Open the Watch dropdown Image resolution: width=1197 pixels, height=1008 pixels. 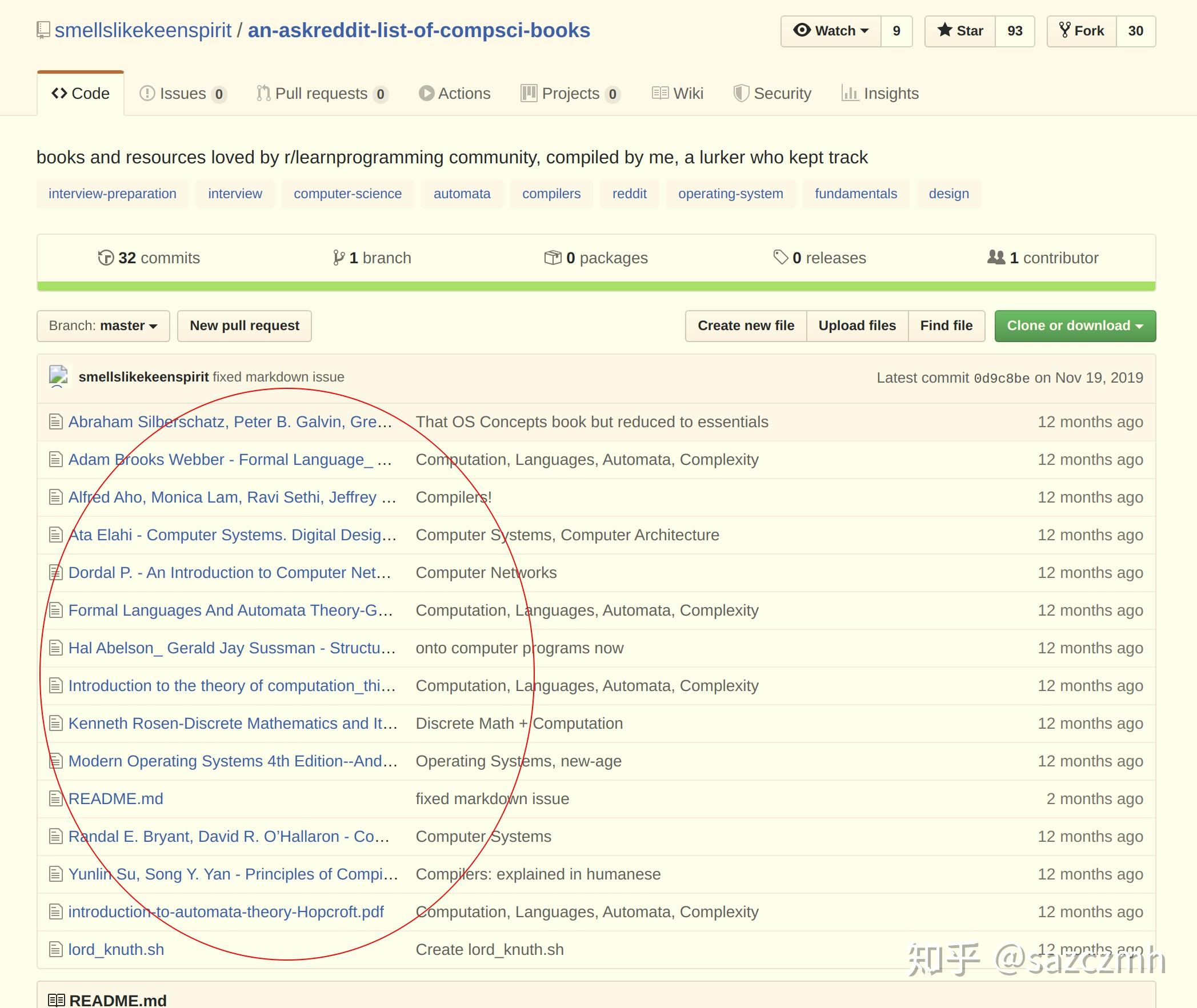coord(831,31)
